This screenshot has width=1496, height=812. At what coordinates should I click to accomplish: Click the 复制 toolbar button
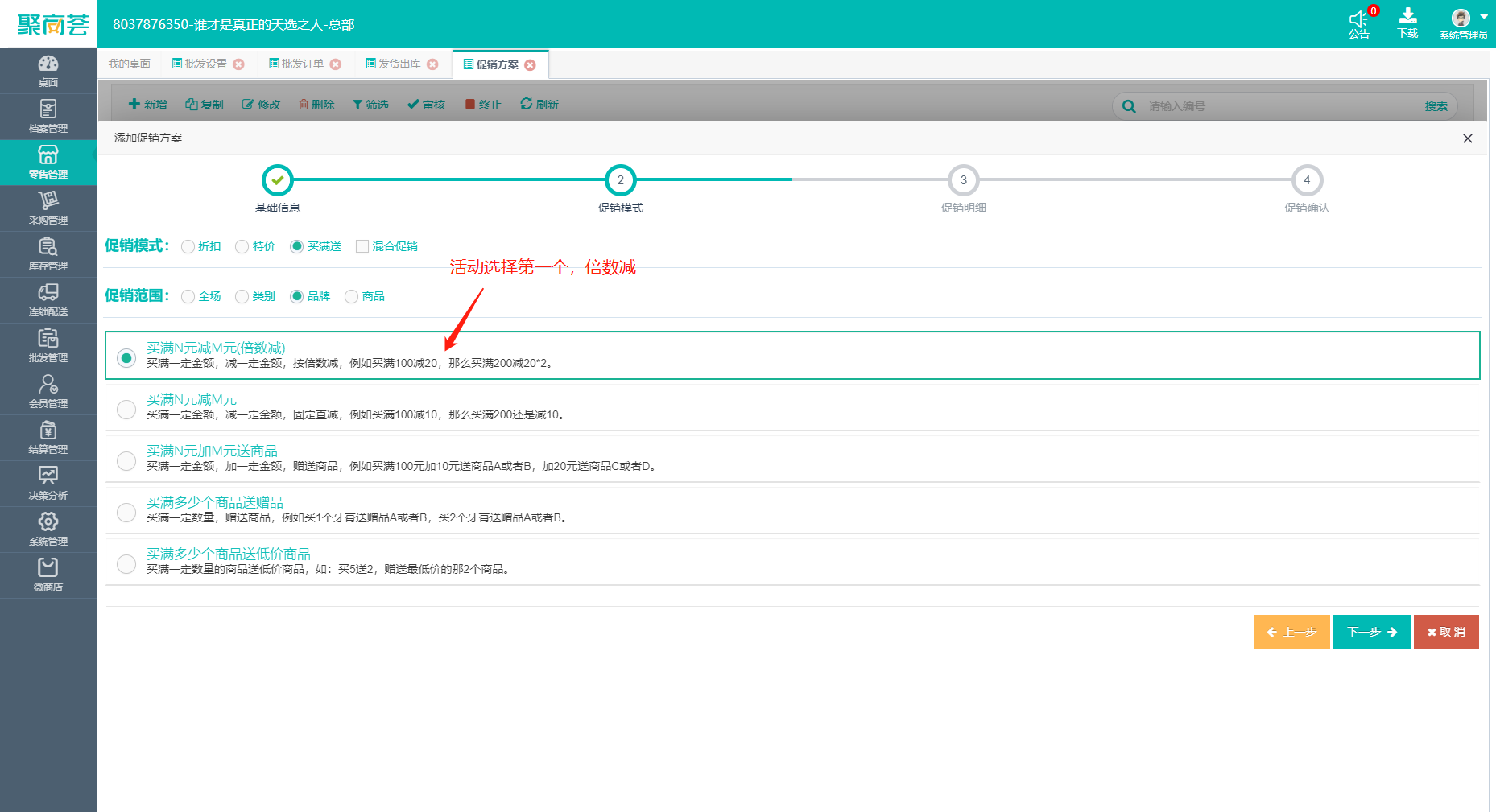pos(205,105)
